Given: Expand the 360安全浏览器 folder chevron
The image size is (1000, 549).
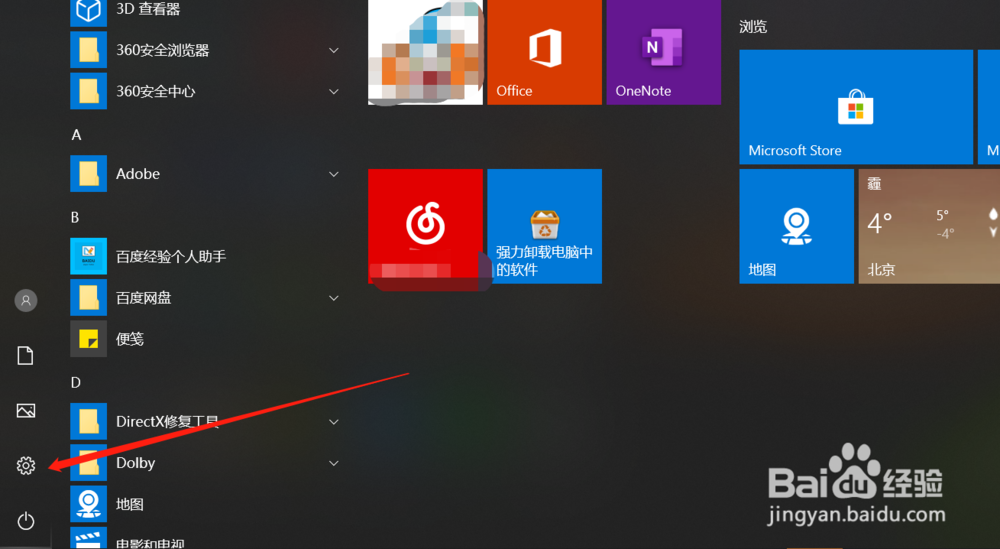Looking at the screenshot, I should [334, 50].
